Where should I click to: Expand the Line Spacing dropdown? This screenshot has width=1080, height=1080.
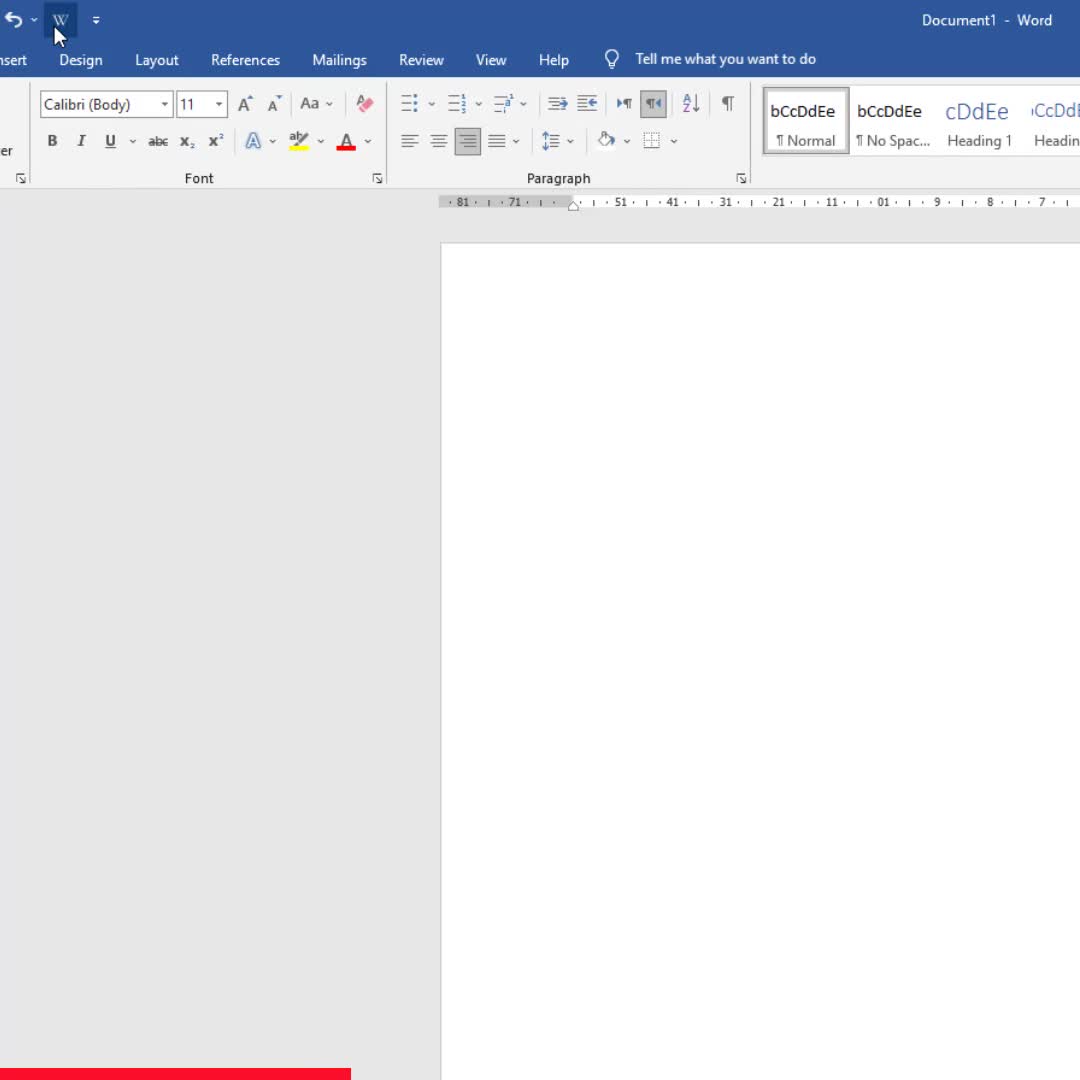coord(570,142)
